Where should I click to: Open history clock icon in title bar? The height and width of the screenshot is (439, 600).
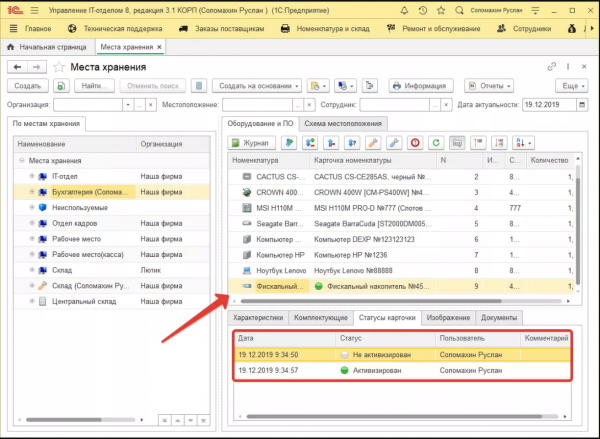[423, 10]
